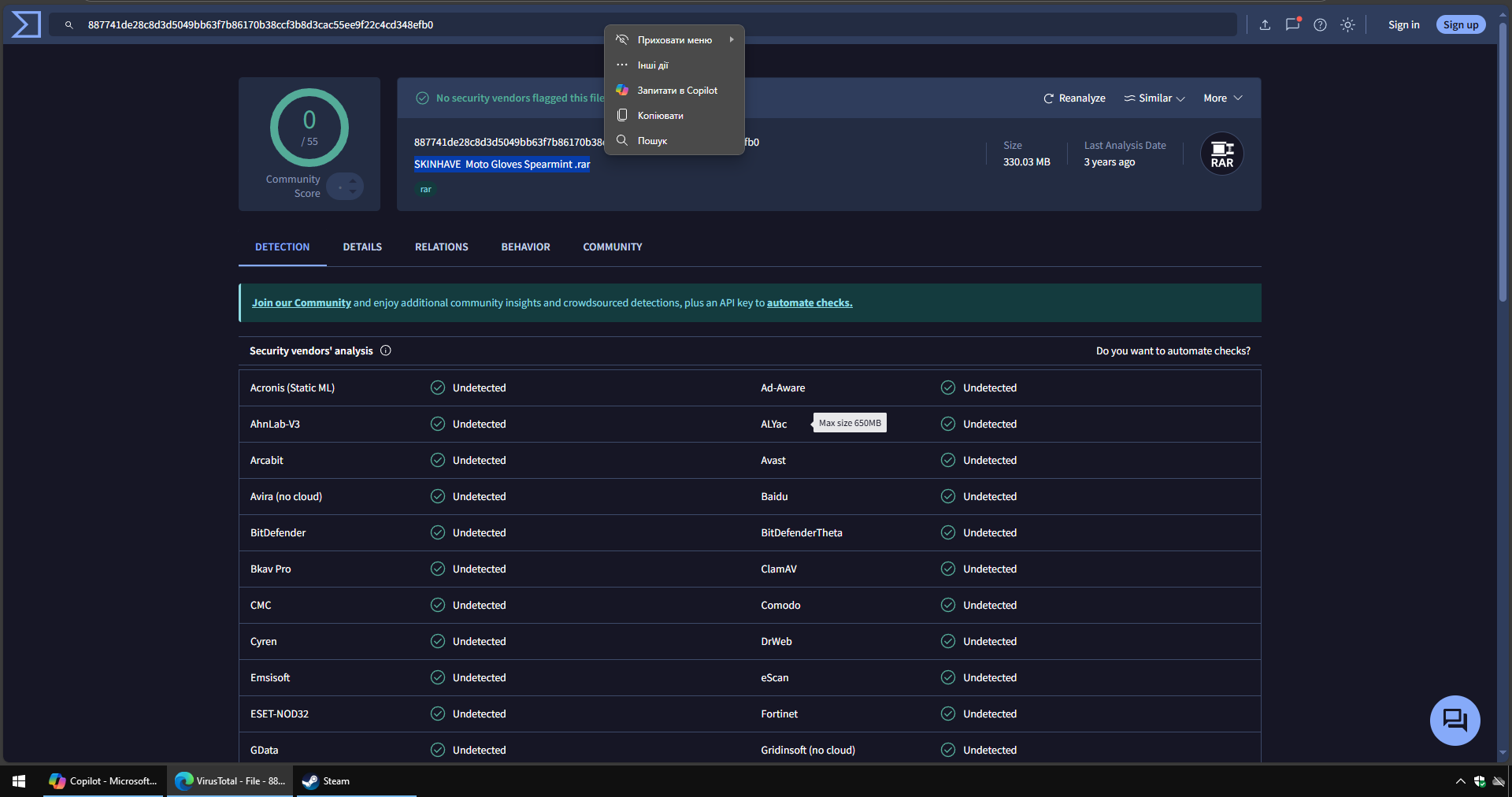Viewport: 1512px width, 797px height.
Task: Click the Undetected check icon for Fortinet
Action: click(948, 714)
